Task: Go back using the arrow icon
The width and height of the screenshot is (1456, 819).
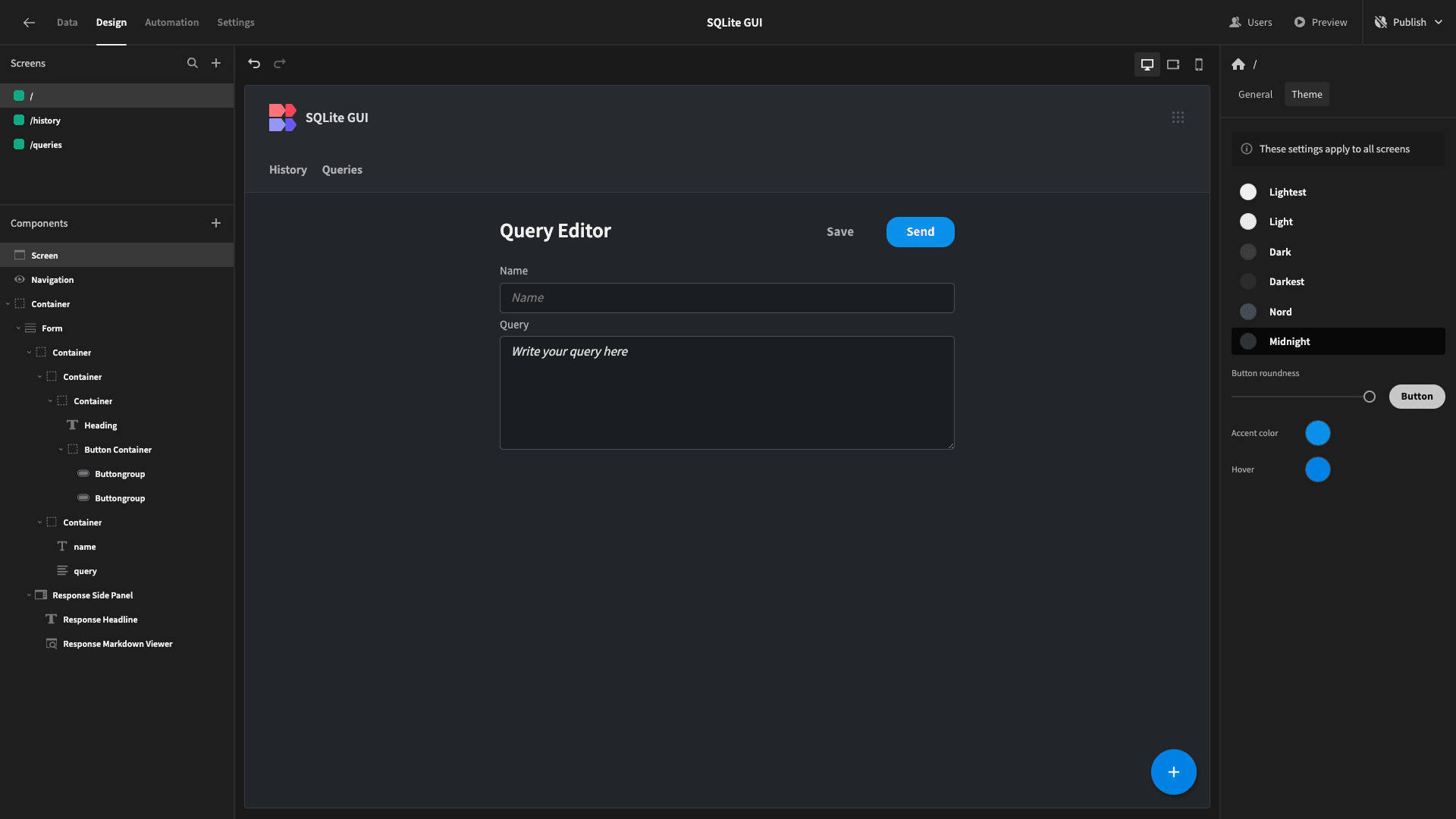Action: 29,23
